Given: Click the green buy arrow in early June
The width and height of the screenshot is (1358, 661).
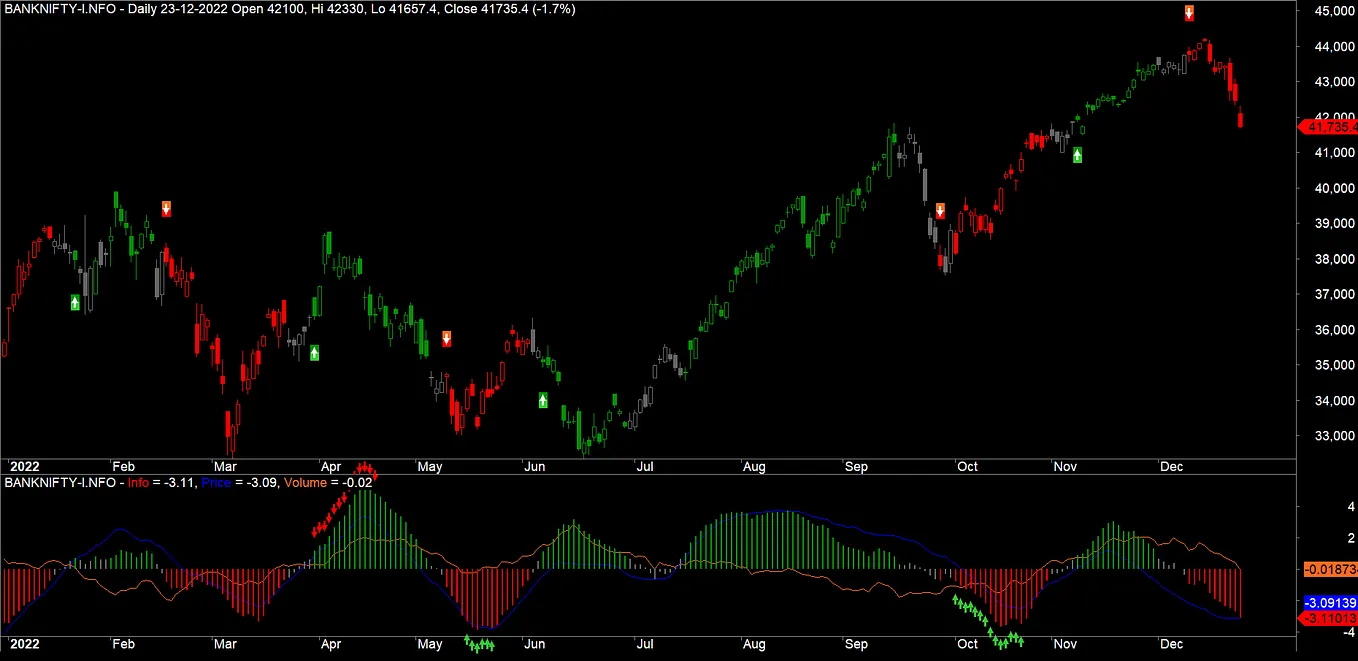Looking at the screenshot, I should coord(543,400).
